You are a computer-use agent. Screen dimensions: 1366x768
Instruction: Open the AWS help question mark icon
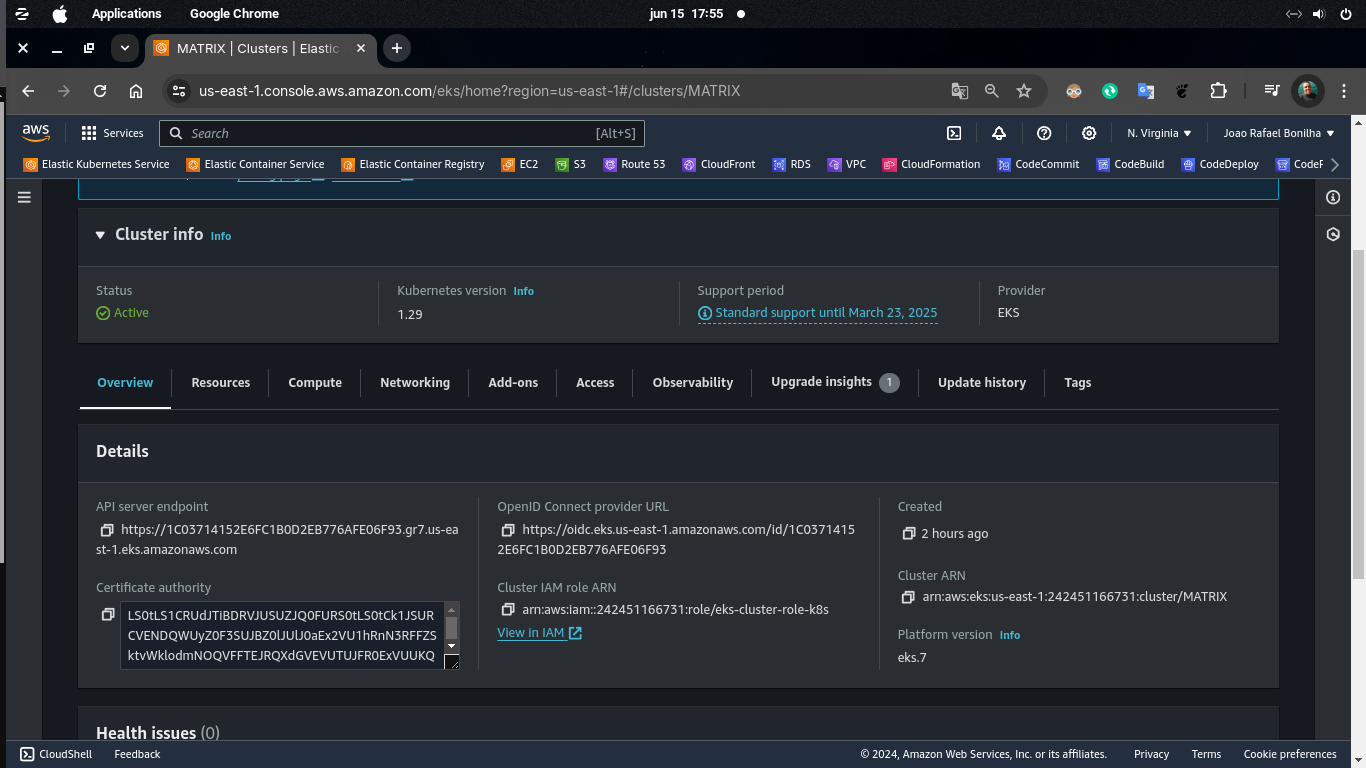(x=1044, y=133)
